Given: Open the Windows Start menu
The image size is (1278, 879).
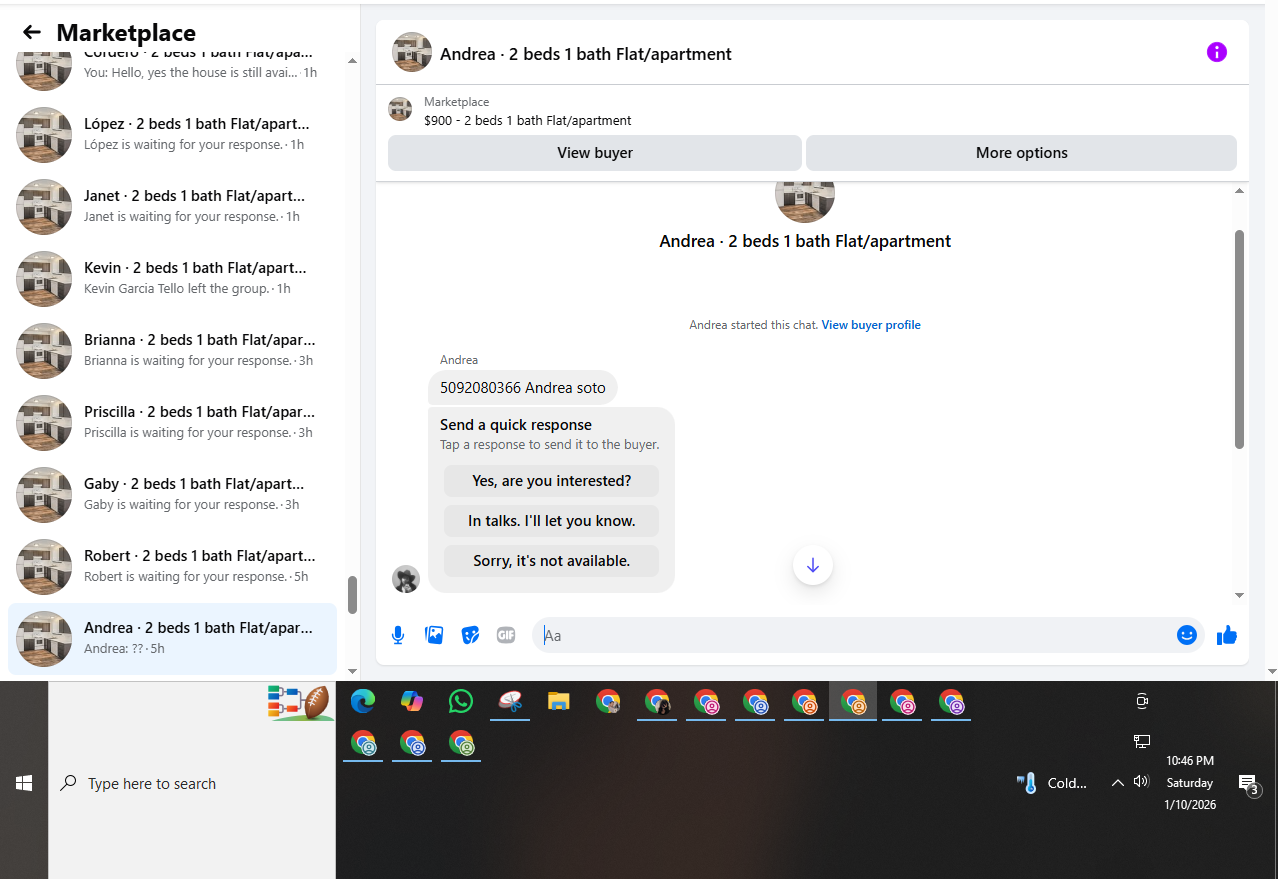Looking at the screenshot, I should pos(24,783).
